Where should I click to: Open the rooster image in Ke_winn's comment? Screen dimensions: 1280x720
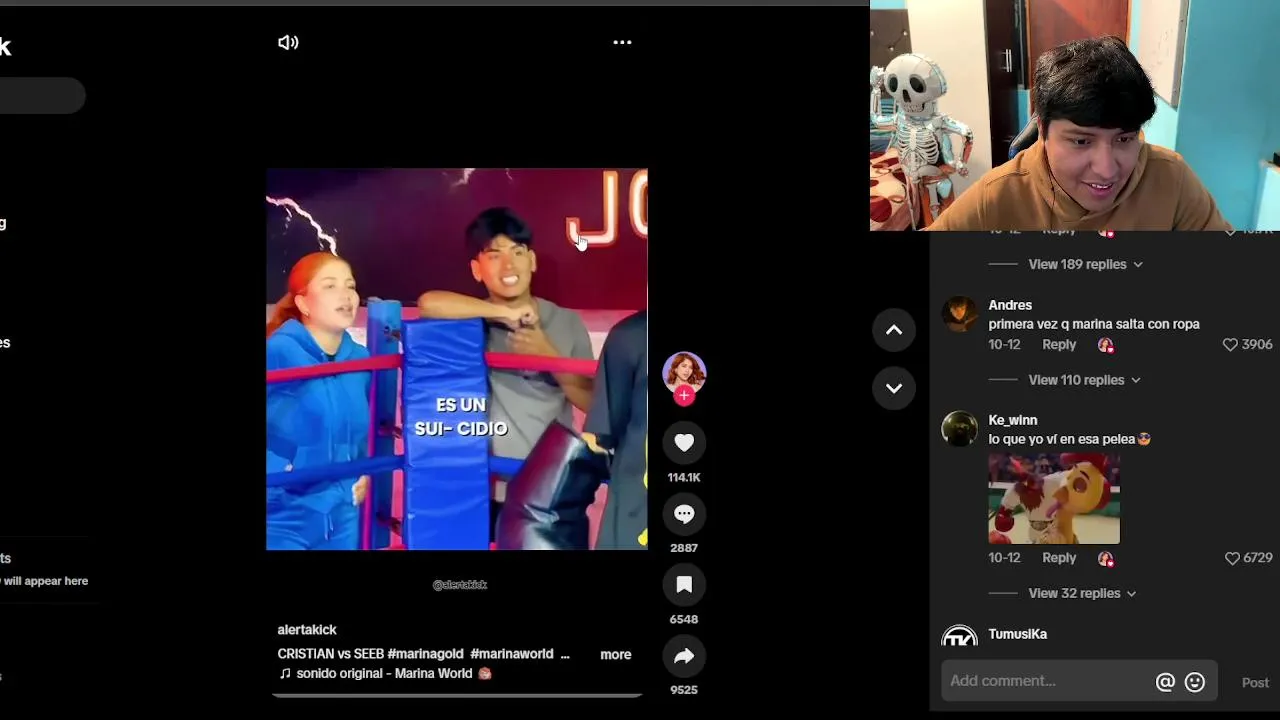point(1054,499)
